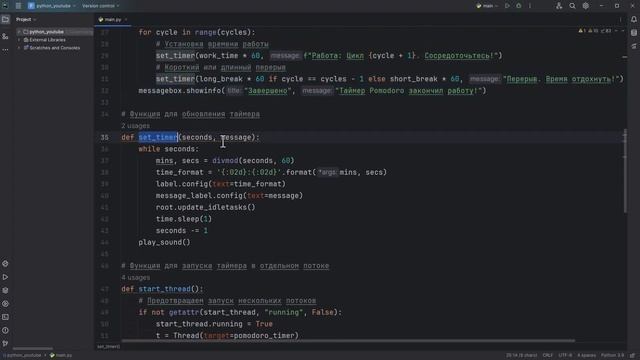Open the Database tool window
Viewport: 640px width, 360px height.
pos(634,33)
